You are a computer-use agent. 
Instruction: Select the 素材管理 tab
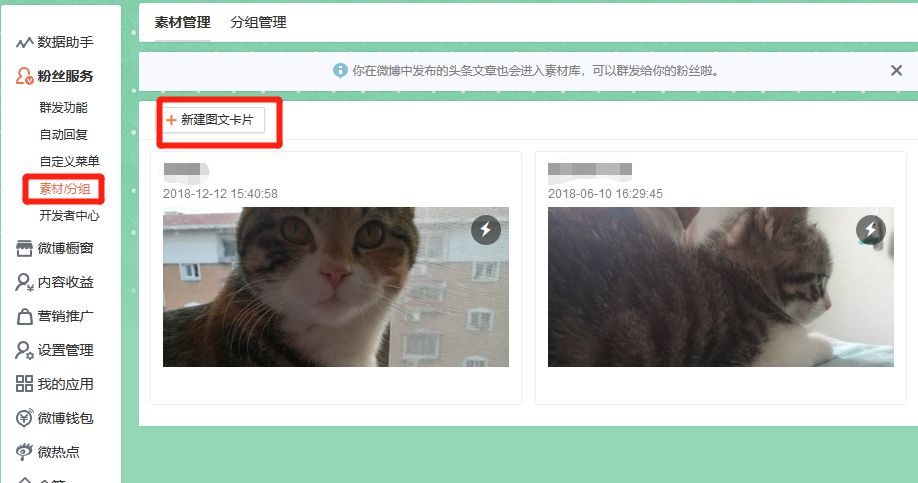coord(182,22)
